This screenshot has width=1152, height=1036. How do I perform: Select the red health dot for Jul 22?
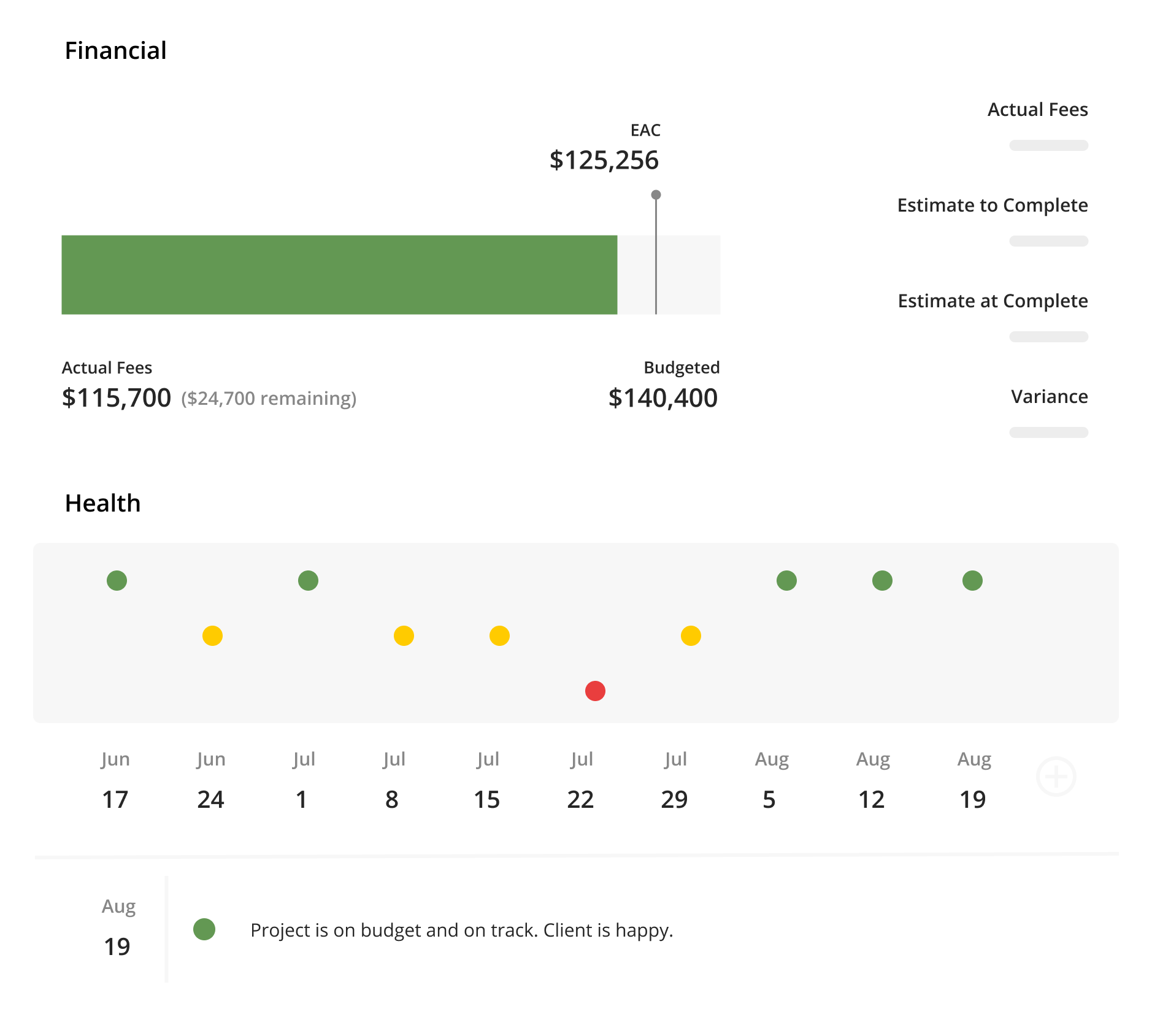[594, 691]
